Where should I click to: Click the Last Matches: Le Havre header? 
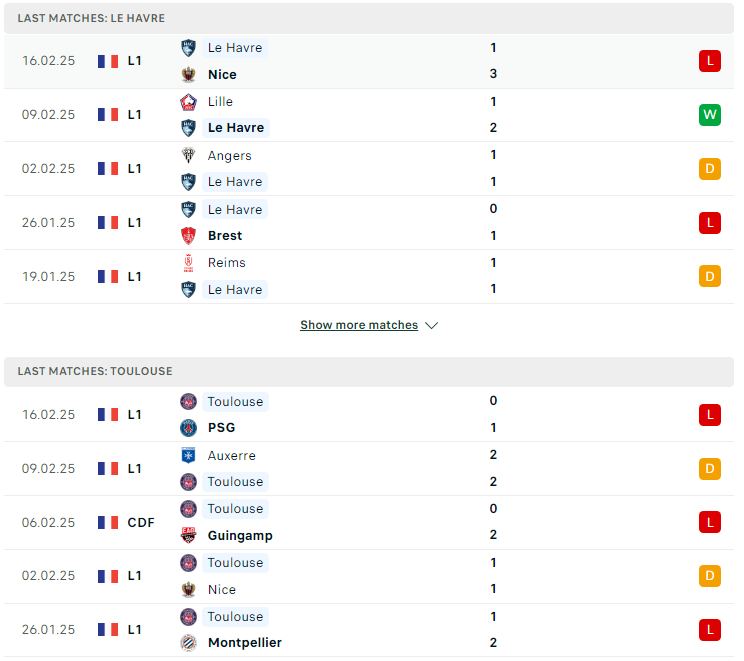point(369,19)
